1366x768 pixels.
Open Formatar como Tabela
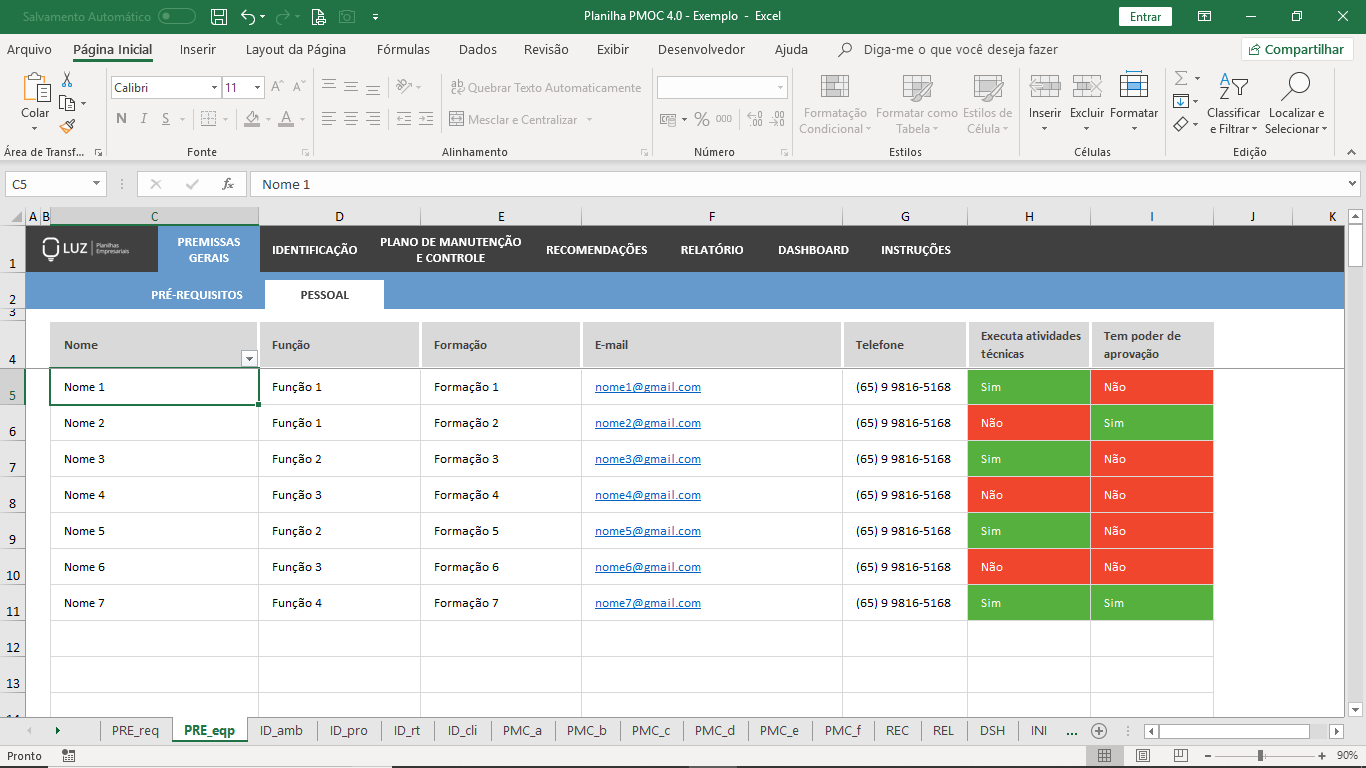(x=917, y=103)
